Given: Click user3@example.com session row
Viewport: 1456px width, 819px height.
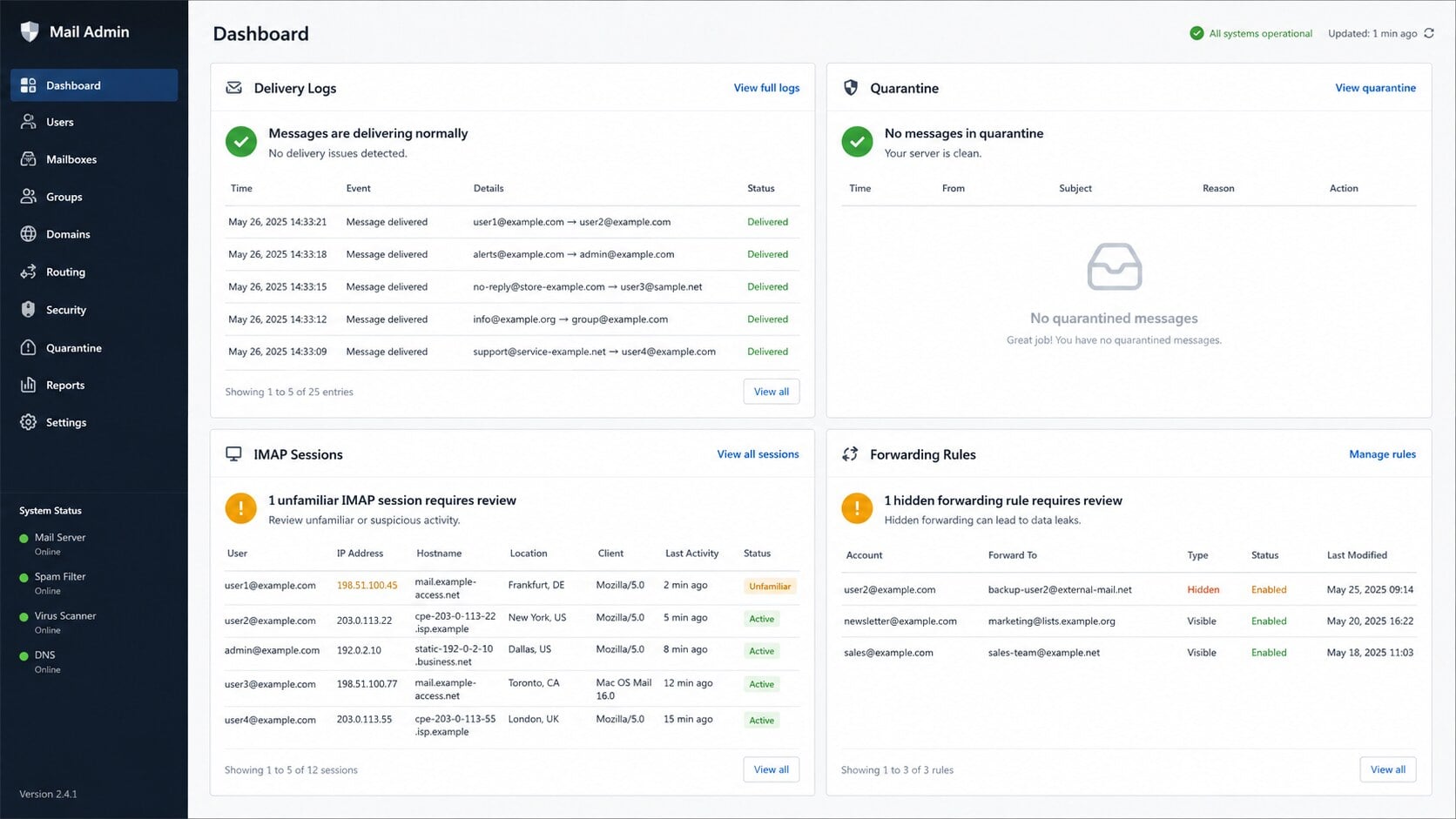Looking at the screenshot, I should point(512,689).
